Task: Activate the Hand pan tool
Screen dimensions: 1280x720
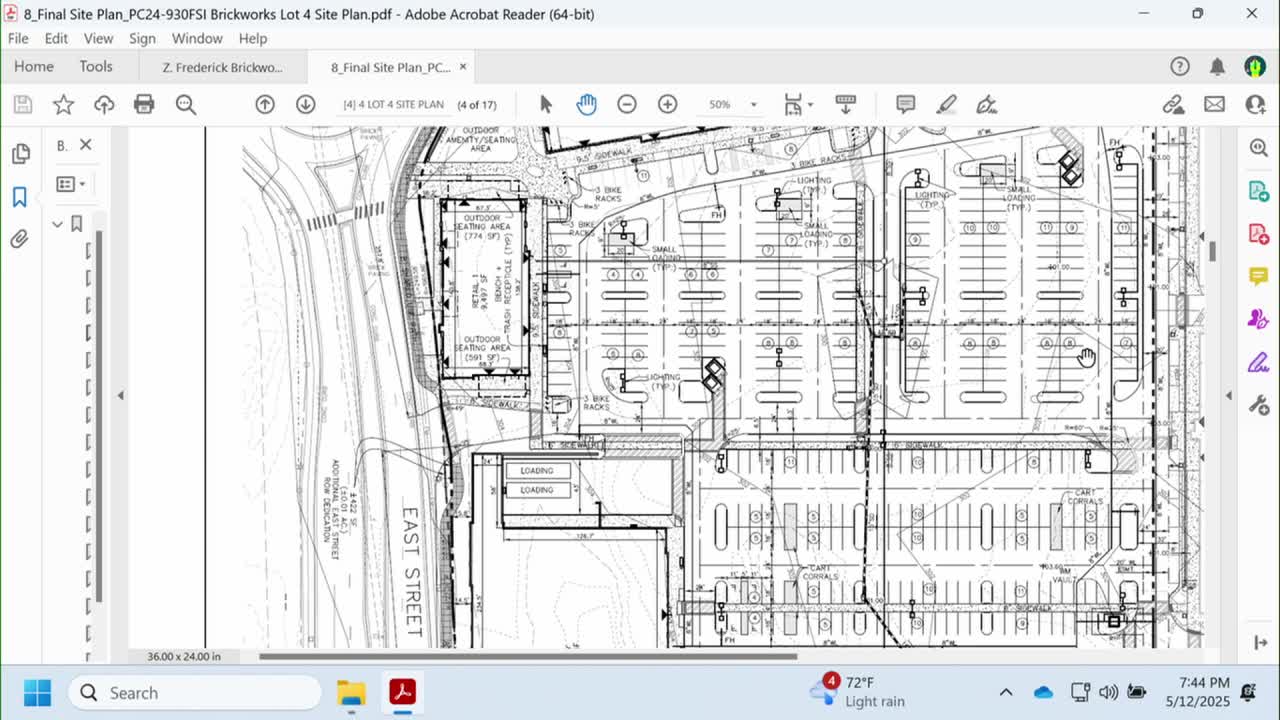Action: tap(586, 104)
